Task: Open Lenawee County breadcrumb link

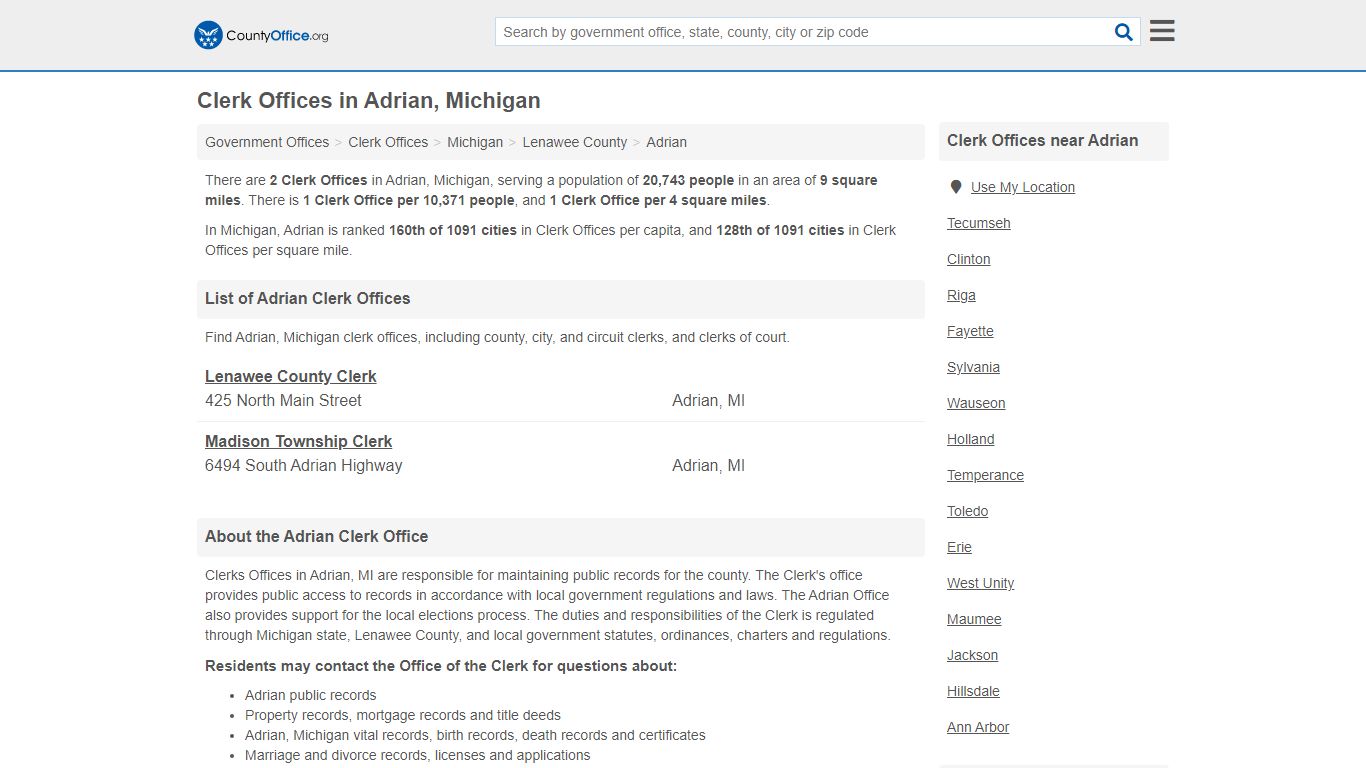Action: [575, 142]
